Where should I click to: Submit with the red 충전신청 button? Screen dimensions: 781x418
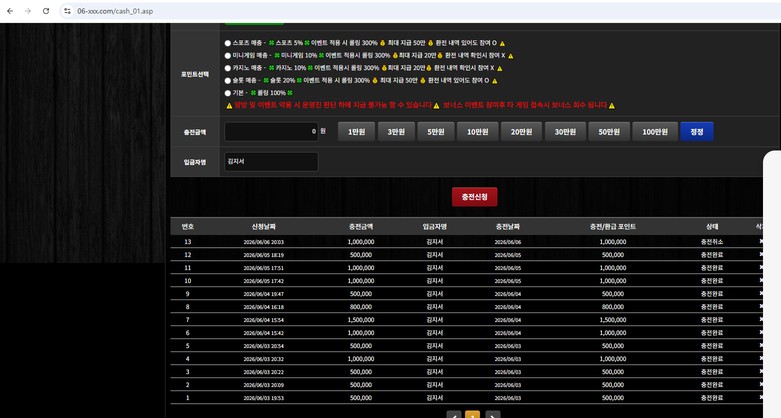pos(474,197)
